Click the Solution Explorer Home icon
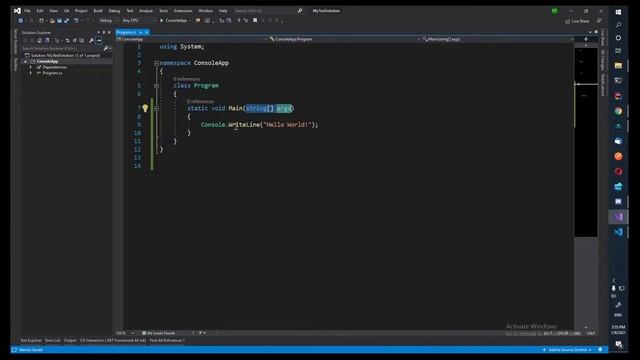Image resolution: width=640 pixels, height=360 pixels. pos(40,40)
